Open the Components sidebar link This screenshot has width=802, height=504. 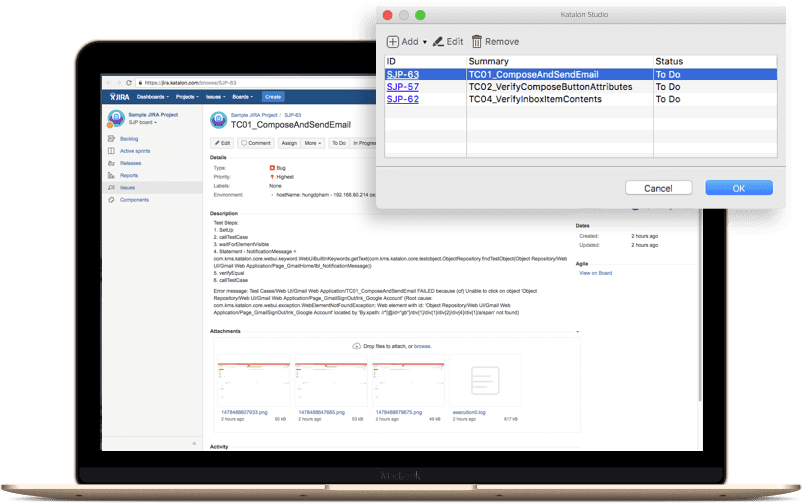pos(135,200)
